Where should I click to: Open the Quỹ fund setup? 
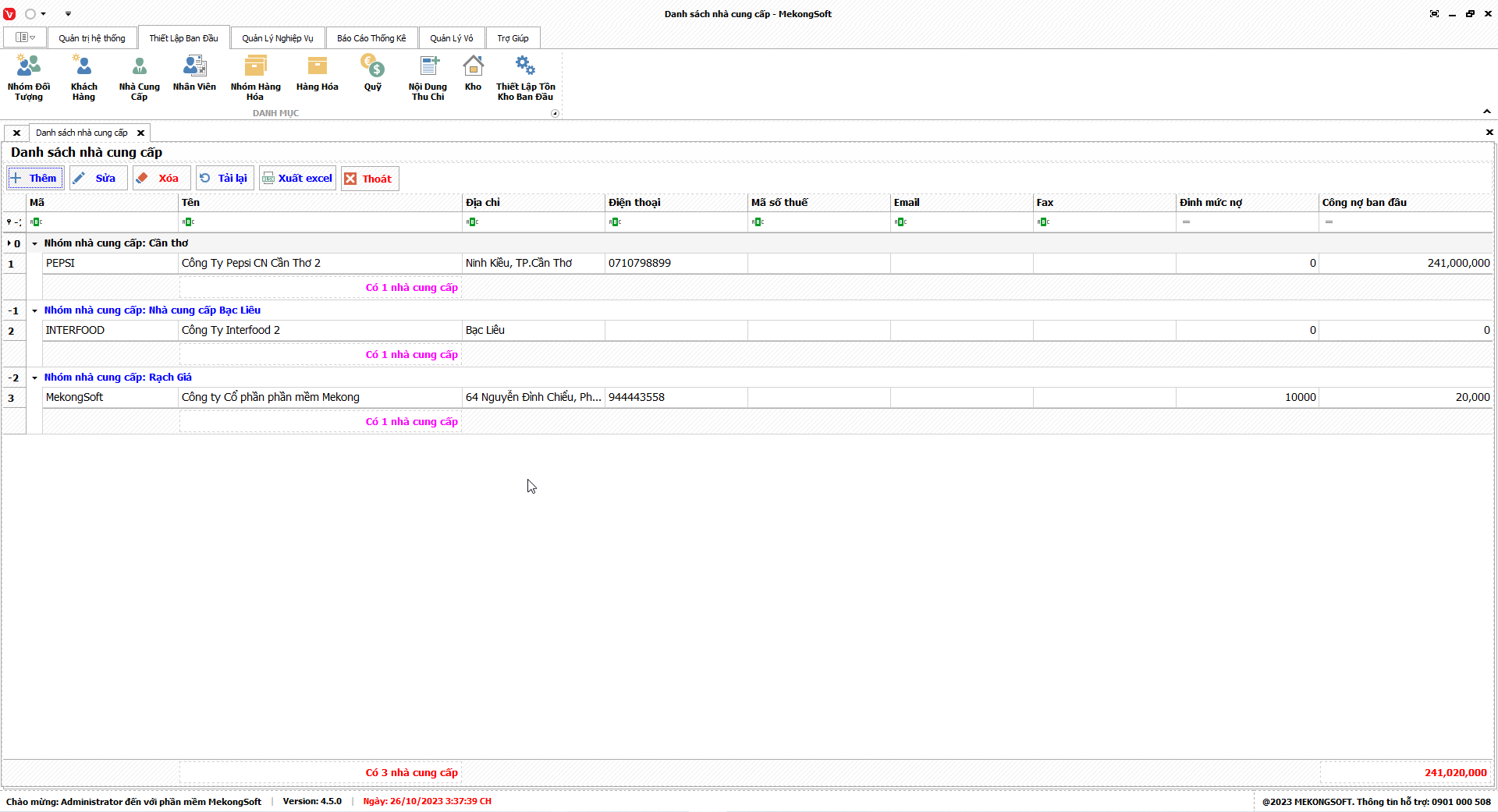pyautogui.click(x=373, y=73)
